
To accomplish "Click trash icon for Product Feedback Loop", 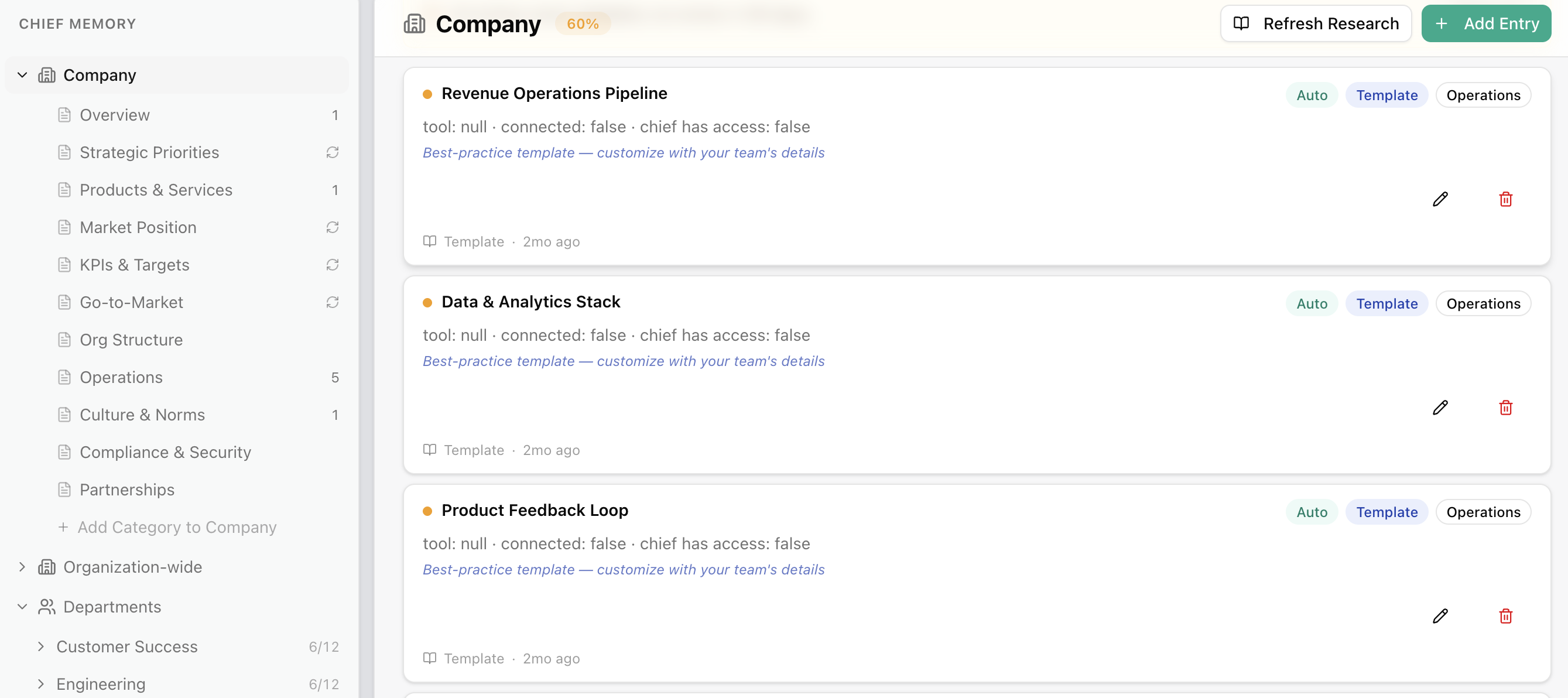I will click(x=1505, y=616).
